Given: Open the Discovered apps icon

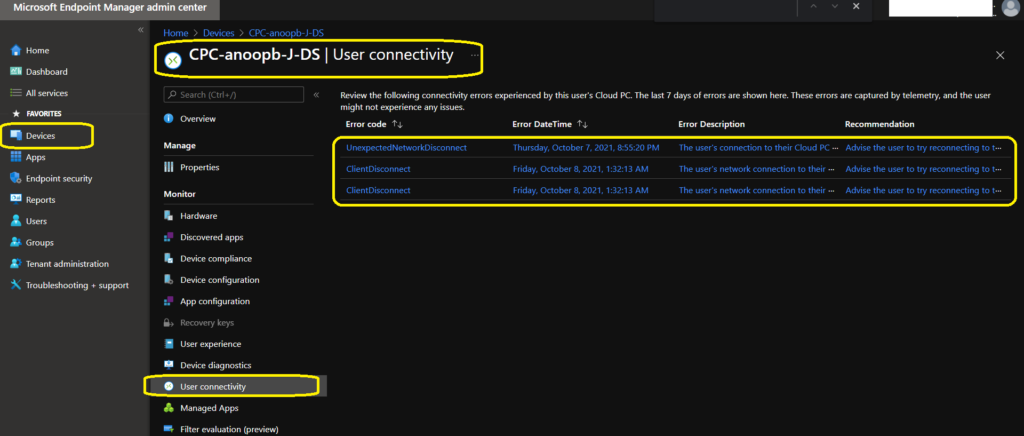Looking at the screenshot, I should pos(169,238).
